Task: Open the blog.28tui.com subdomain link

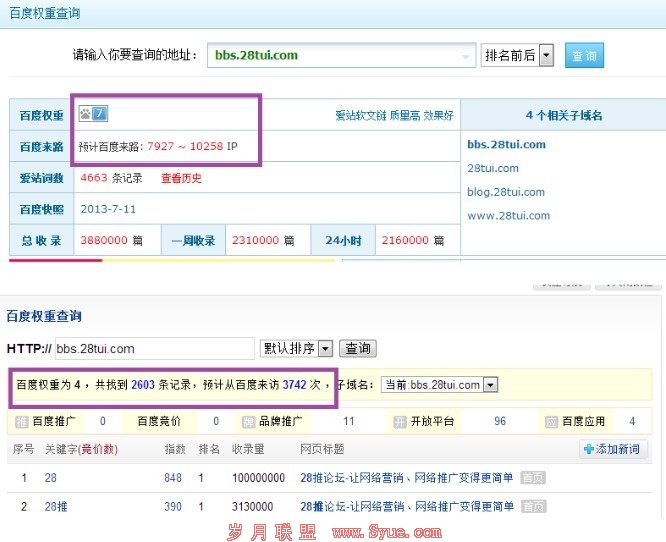Action: coord(506,192)
